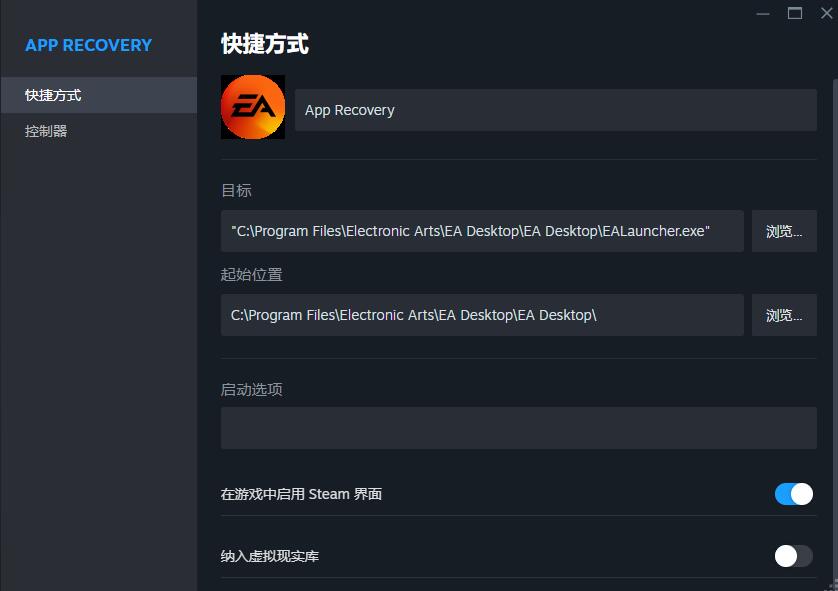Click the 起始位置 field label
Image resolution: width=838 pixels, height=591 pixels.
click(251, 274)
